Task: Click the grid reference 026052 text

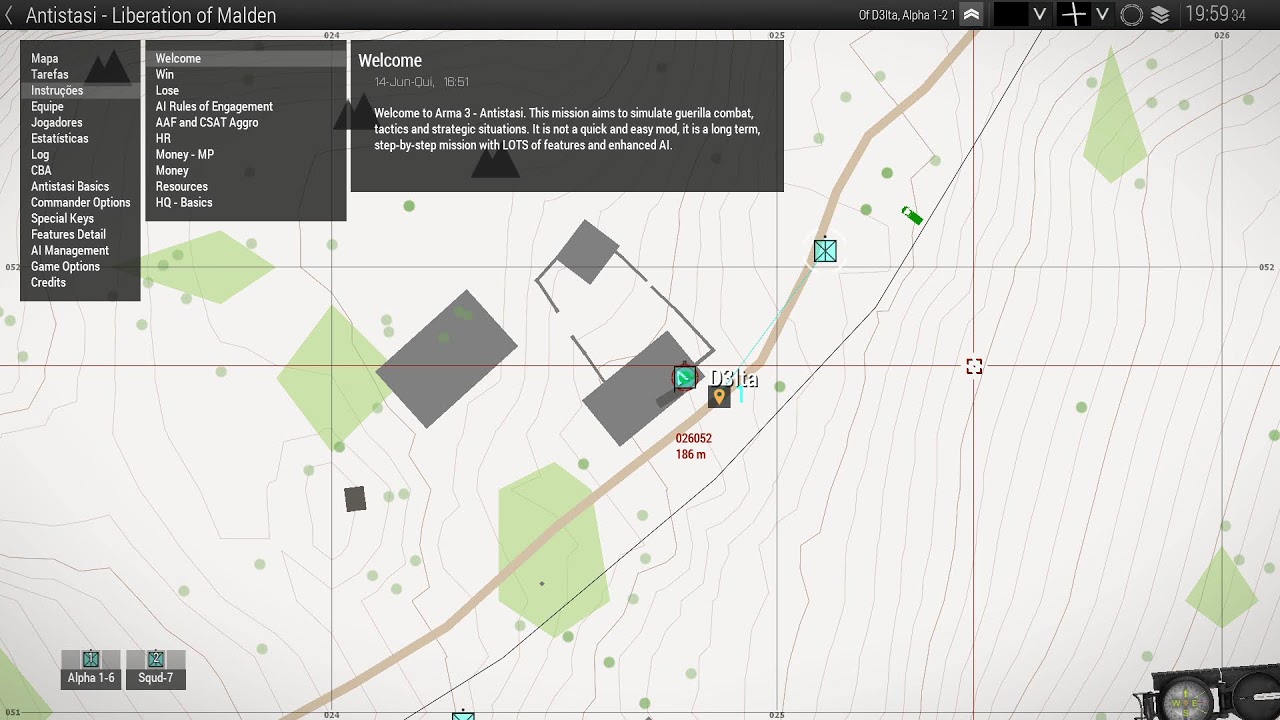Action: pyautogui.click(x=694, y=439)
